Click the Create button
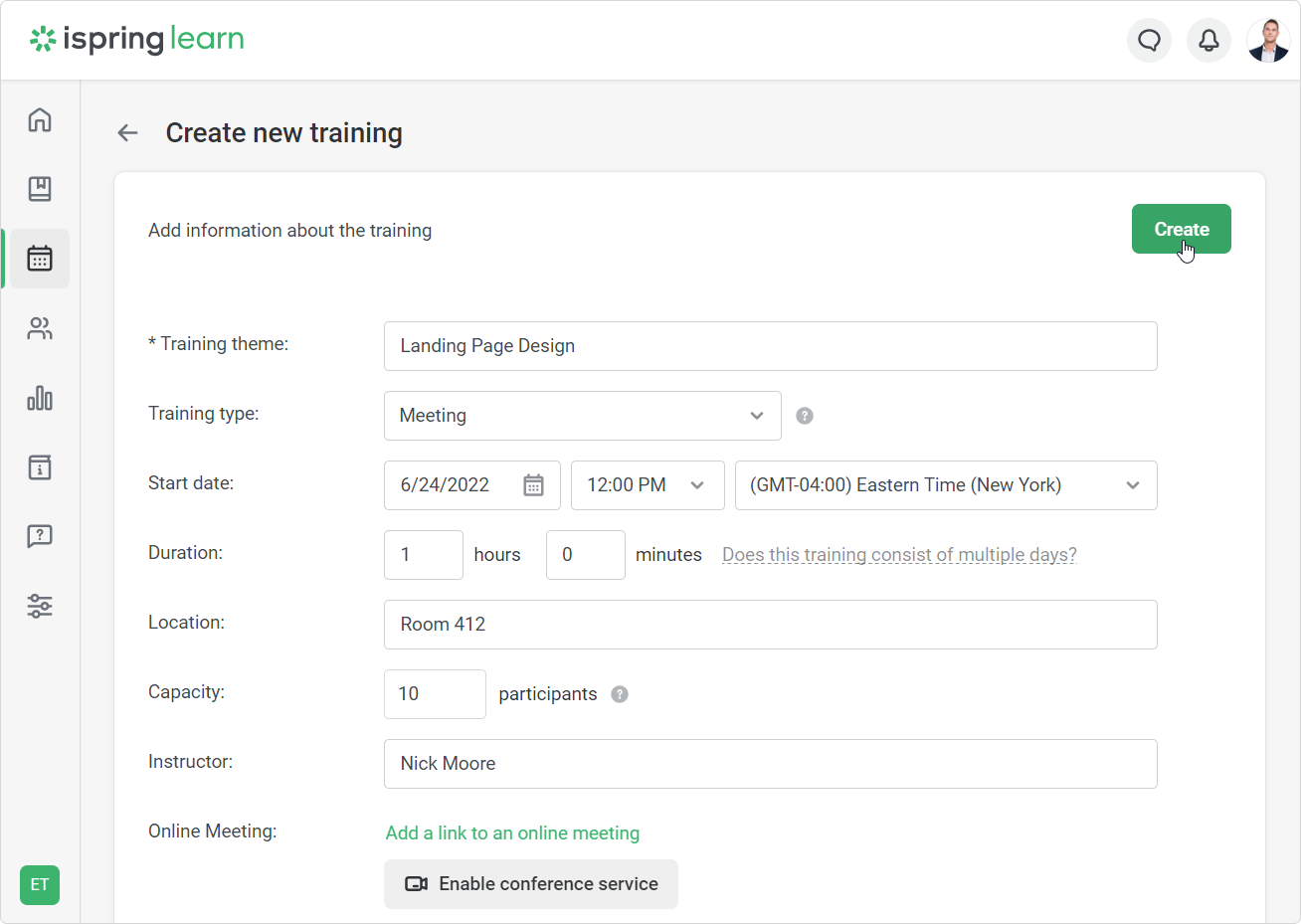The height and width of the screenshot is (924, 1301). (1181, 229)
